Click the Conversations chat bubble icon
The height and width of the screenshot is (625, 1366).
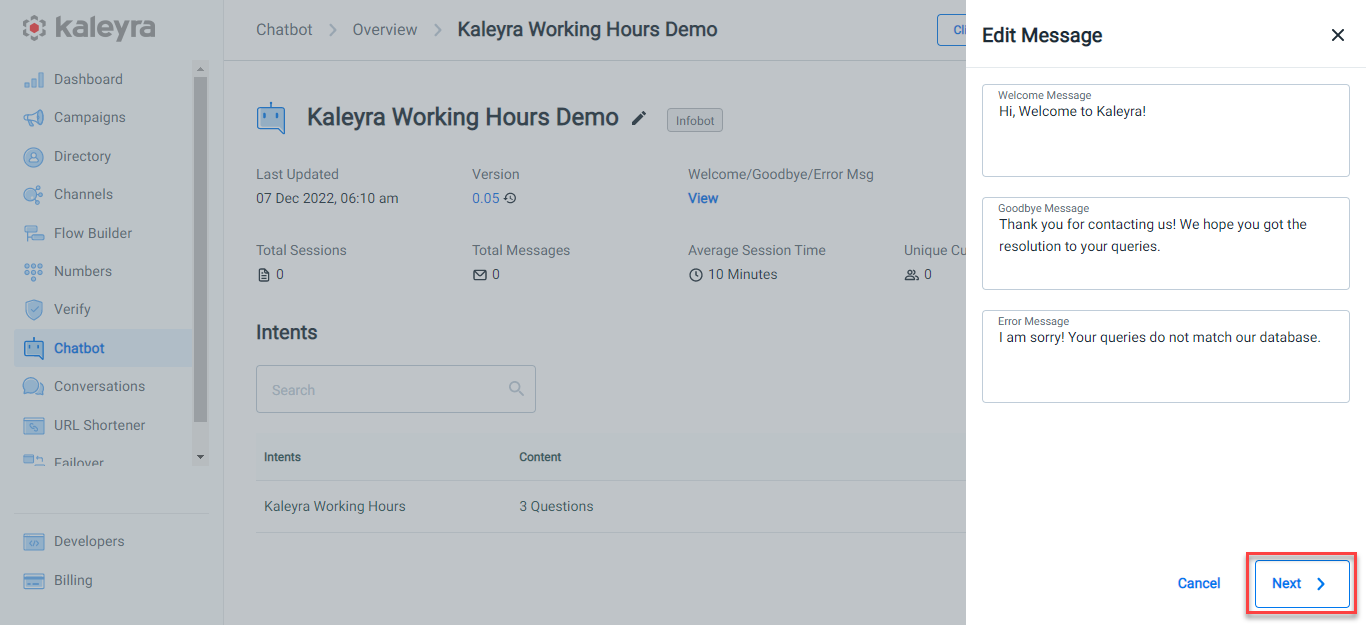coord(33,387)
